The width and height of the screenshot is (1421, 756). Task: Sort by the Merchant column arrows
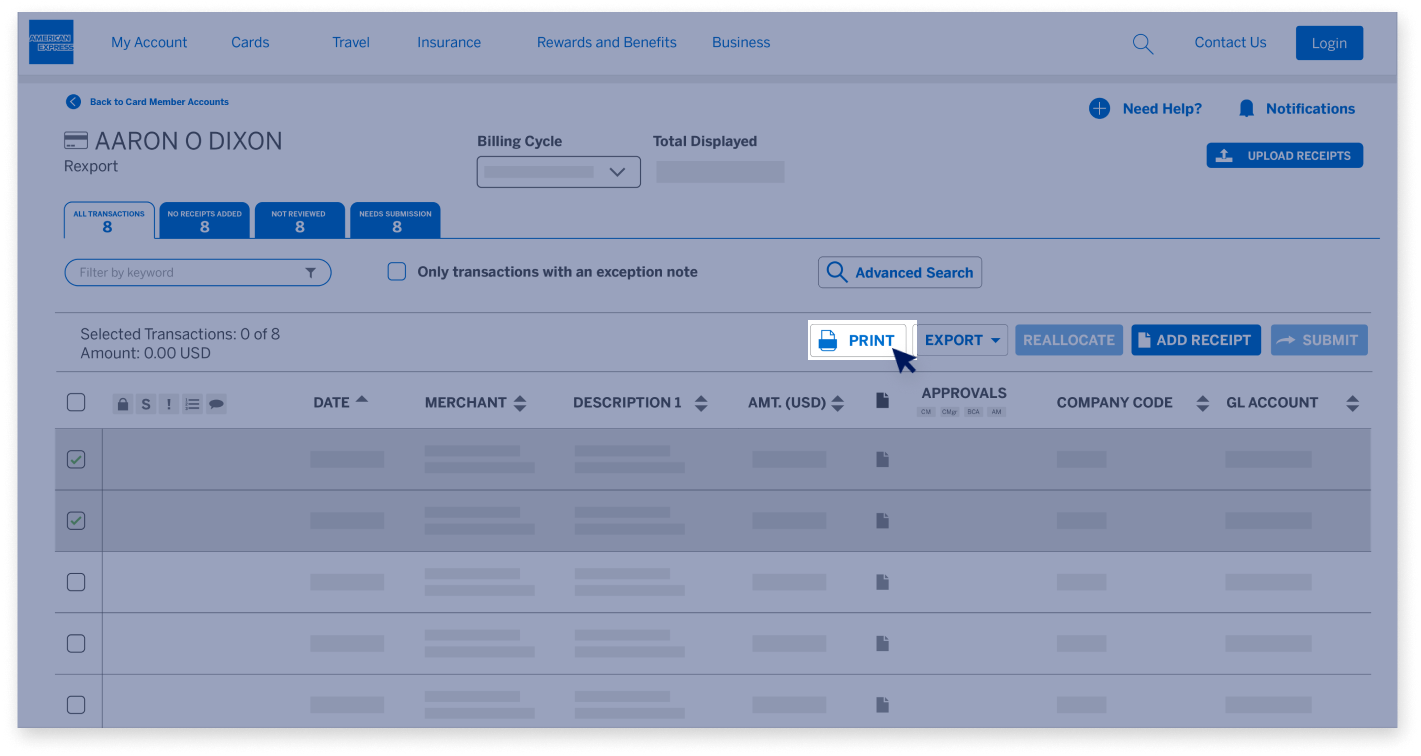click(520, 402)
